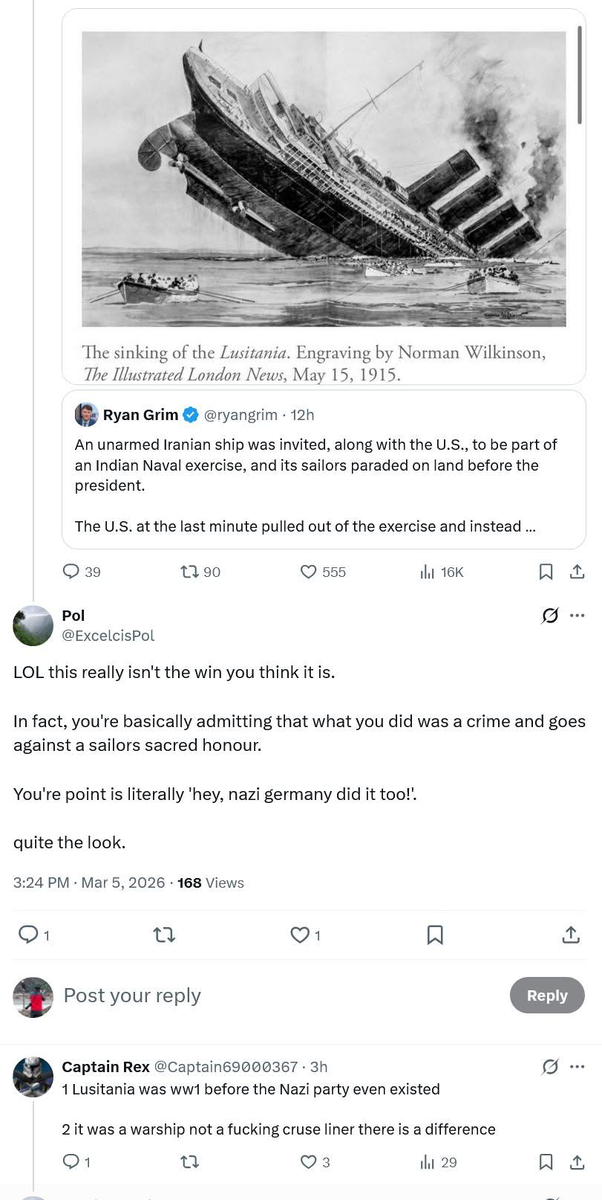View the Lusitania engraving image

(323, 180)
